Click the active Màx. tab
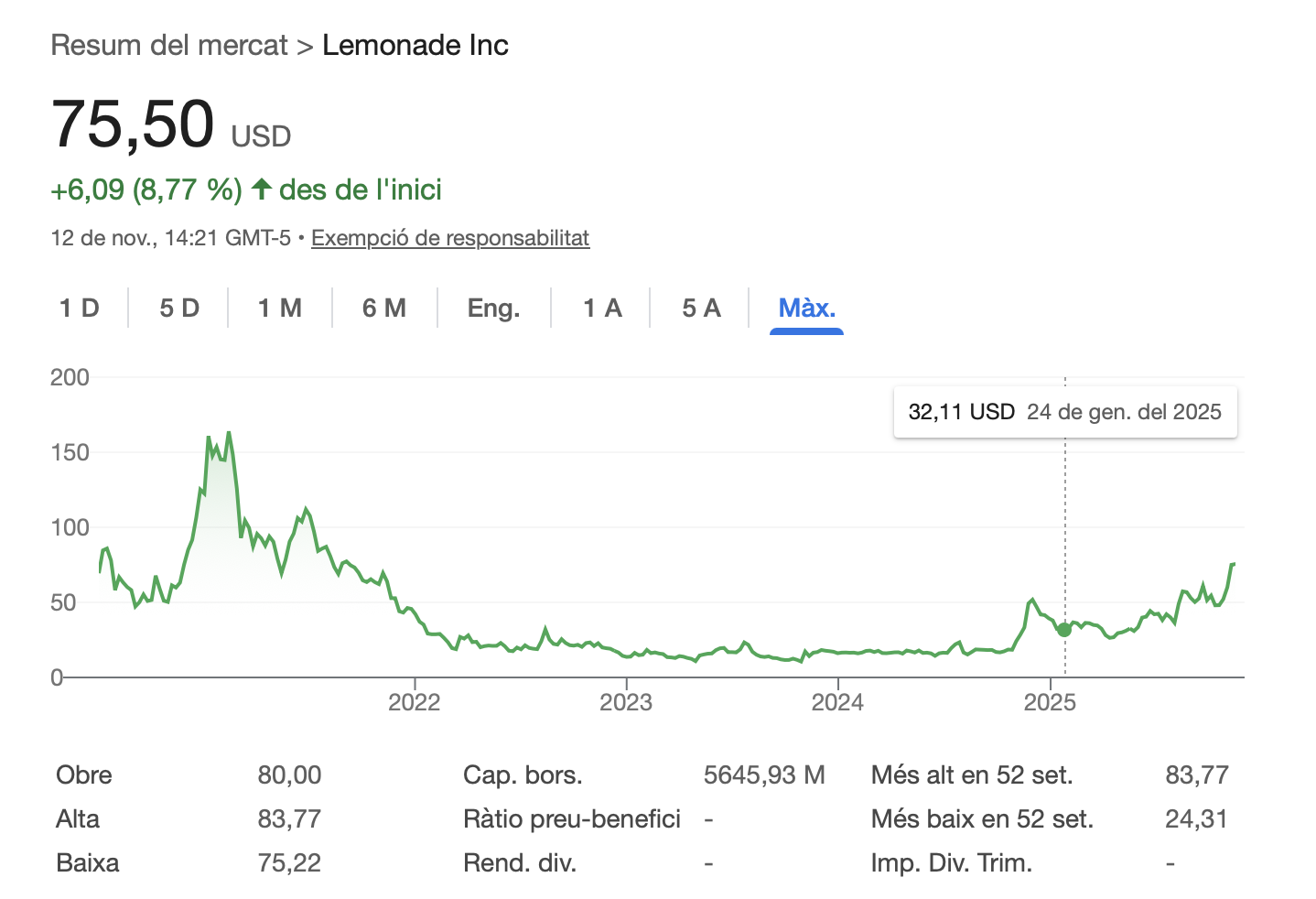Screen dimensions: 1316x899 pos(806,308)
